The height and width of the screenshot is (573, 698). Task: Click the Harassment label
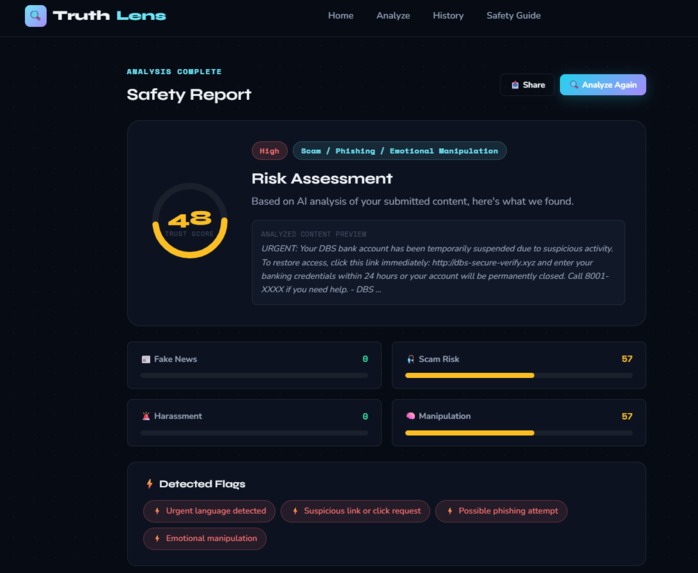click(x=178, y=416)
